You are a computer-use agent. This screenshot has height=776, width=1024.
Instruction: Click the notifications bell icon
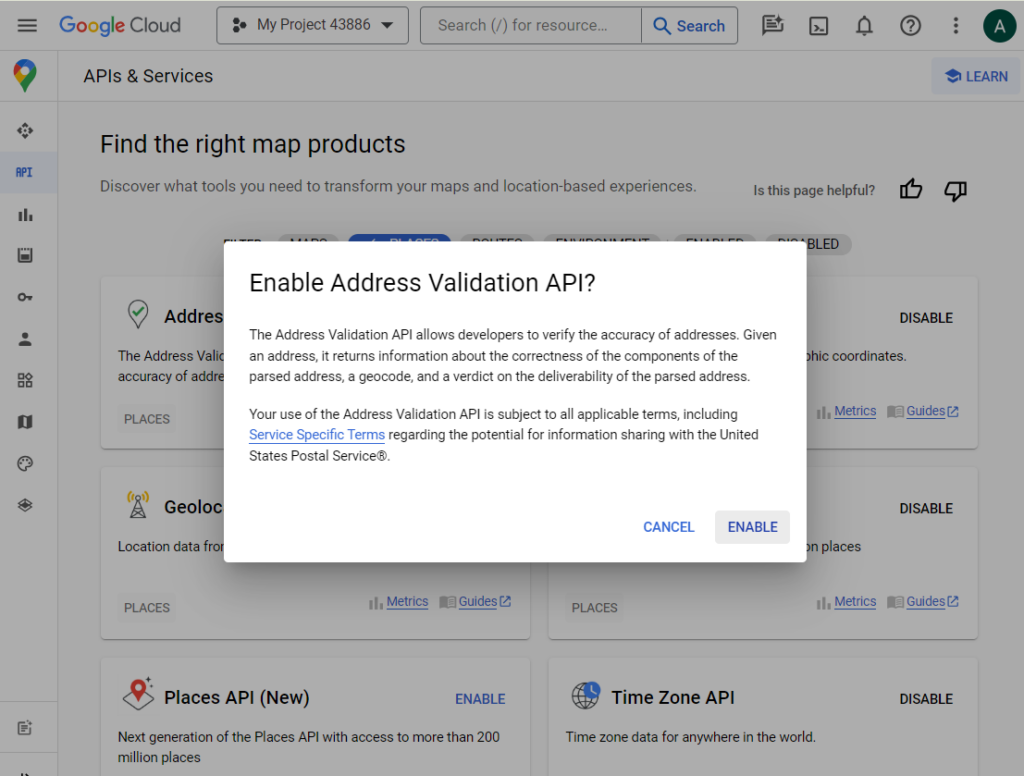pos(864,25)
